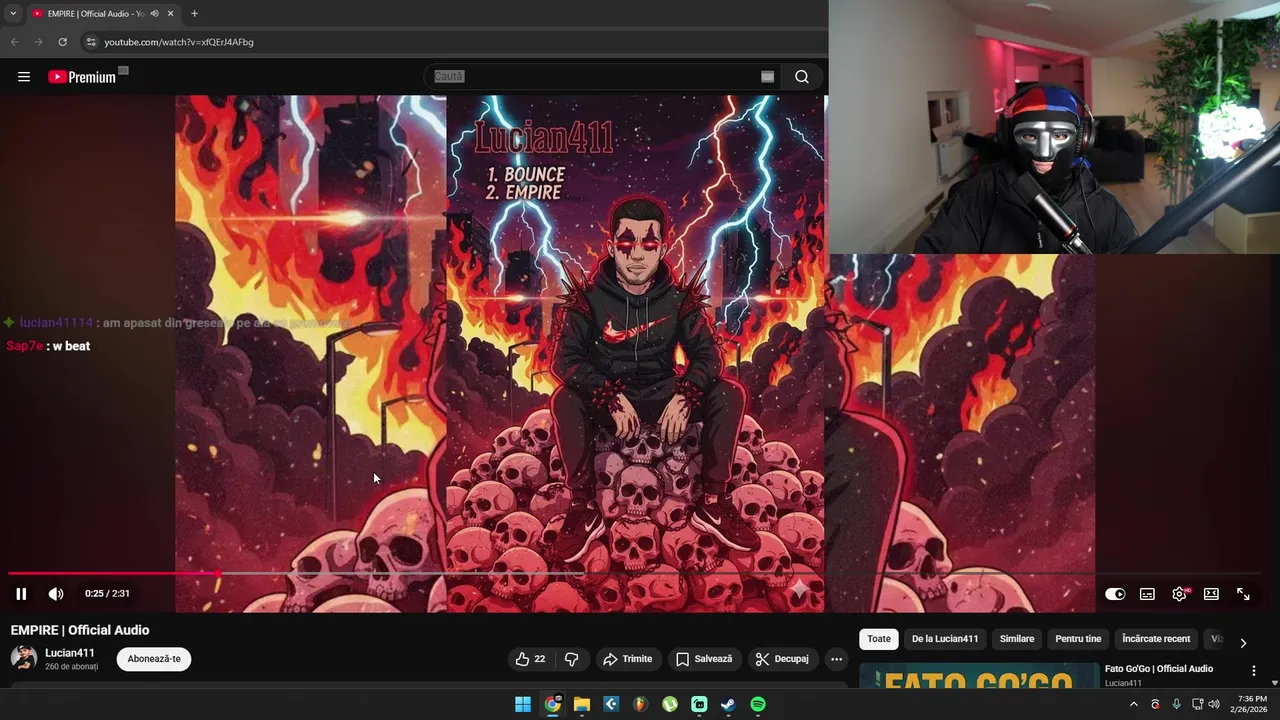
Task: Dislike the video with the thumbs down
Action: [x=572, y=659]
